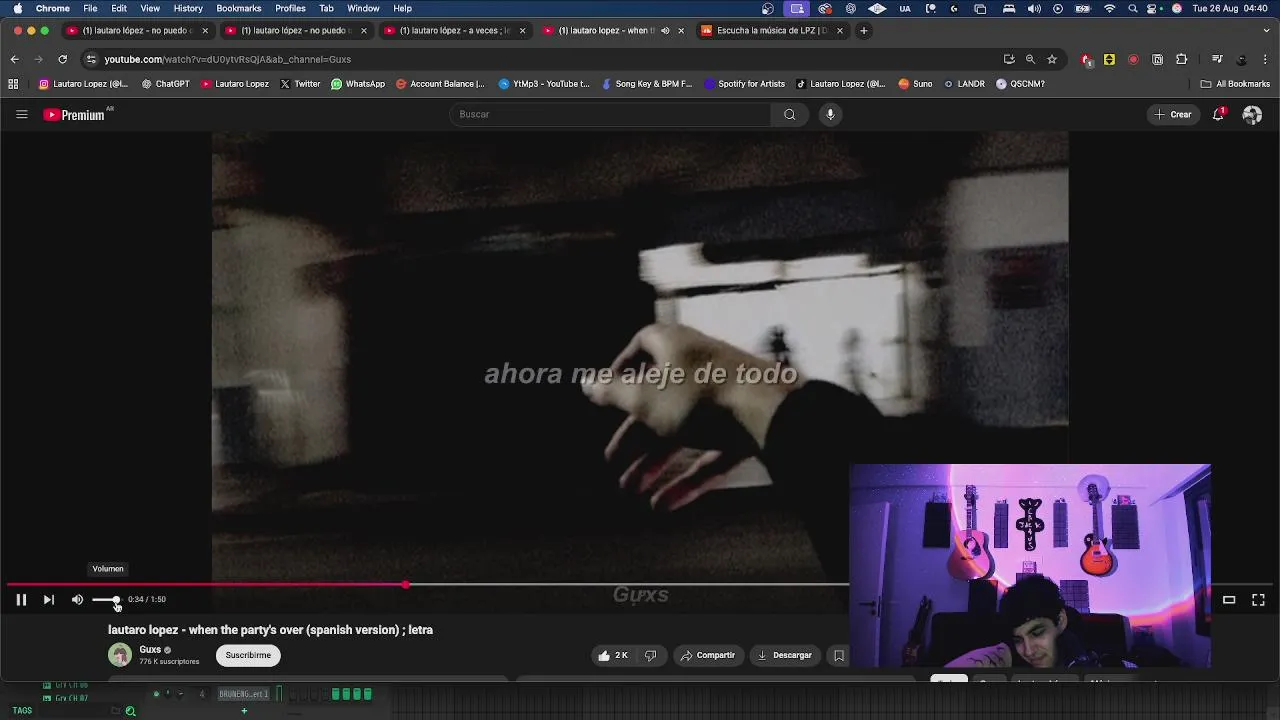
Task: Open the tab search dropdown arrow
Action: pos(1266,30)
